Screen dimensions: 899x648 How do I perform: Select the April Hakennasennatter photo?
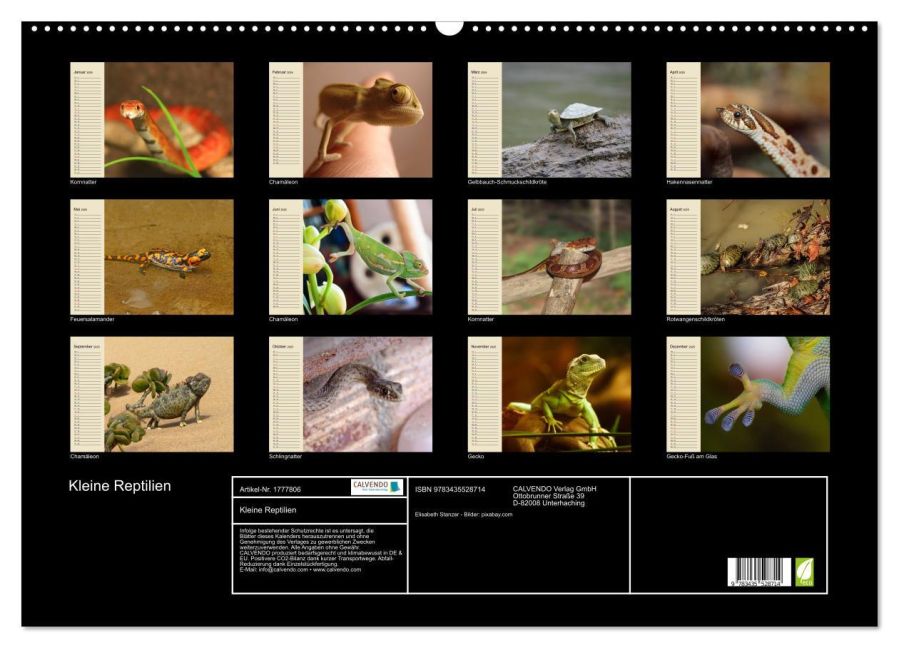point(765,119)
